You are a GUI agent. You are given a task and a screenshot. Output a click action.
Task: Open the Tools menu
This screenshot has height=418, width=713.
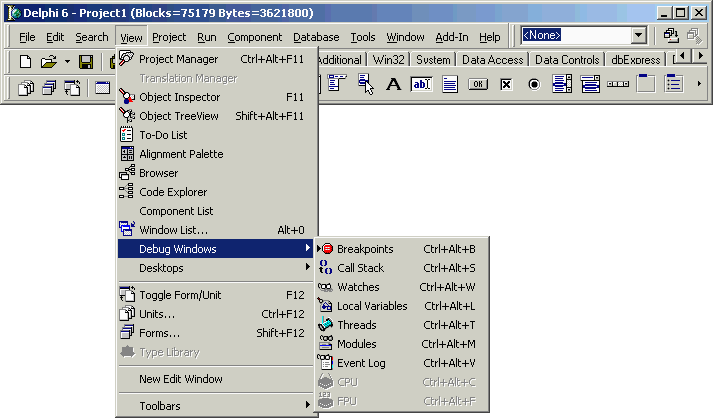(x=363, y=37)
